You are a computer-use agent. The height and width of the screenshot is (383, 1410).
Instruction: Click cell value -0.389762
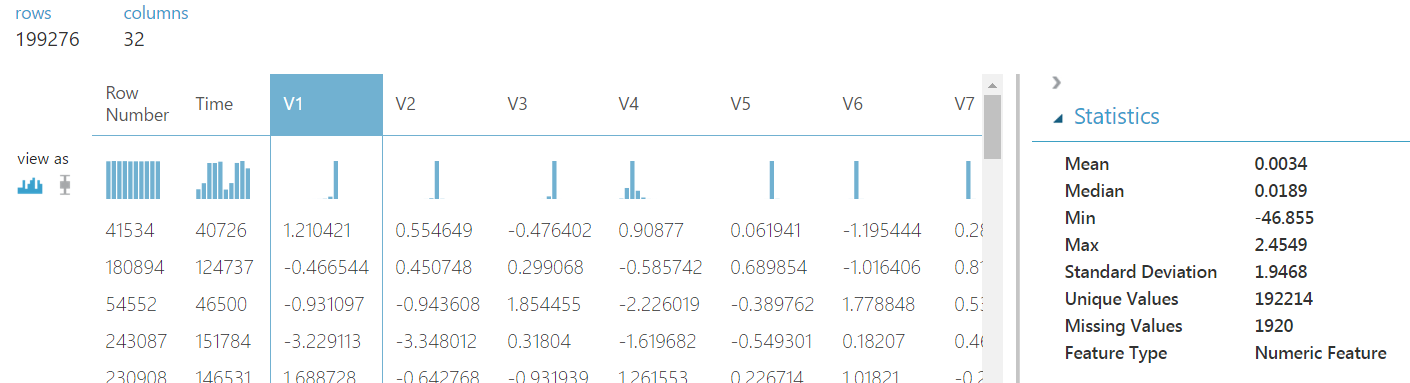773,304
